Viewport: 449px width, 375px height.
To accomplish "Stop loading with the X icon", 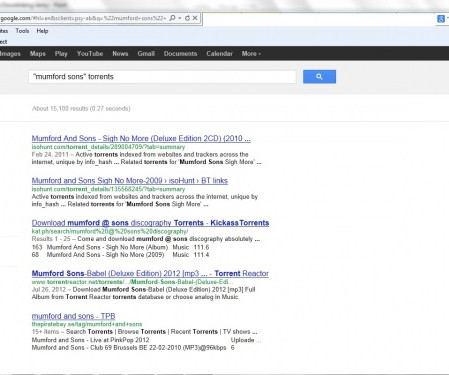I will 195,18.
